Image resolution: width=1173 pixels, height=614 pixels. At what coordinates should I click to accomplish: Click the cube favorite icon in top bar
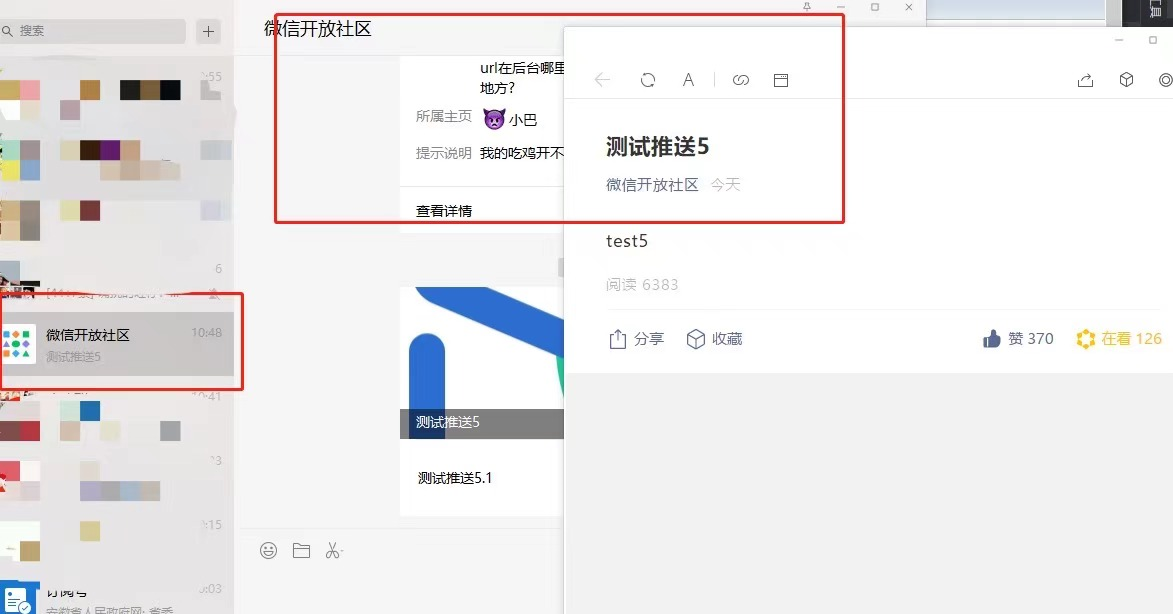tap(1126, 80)
